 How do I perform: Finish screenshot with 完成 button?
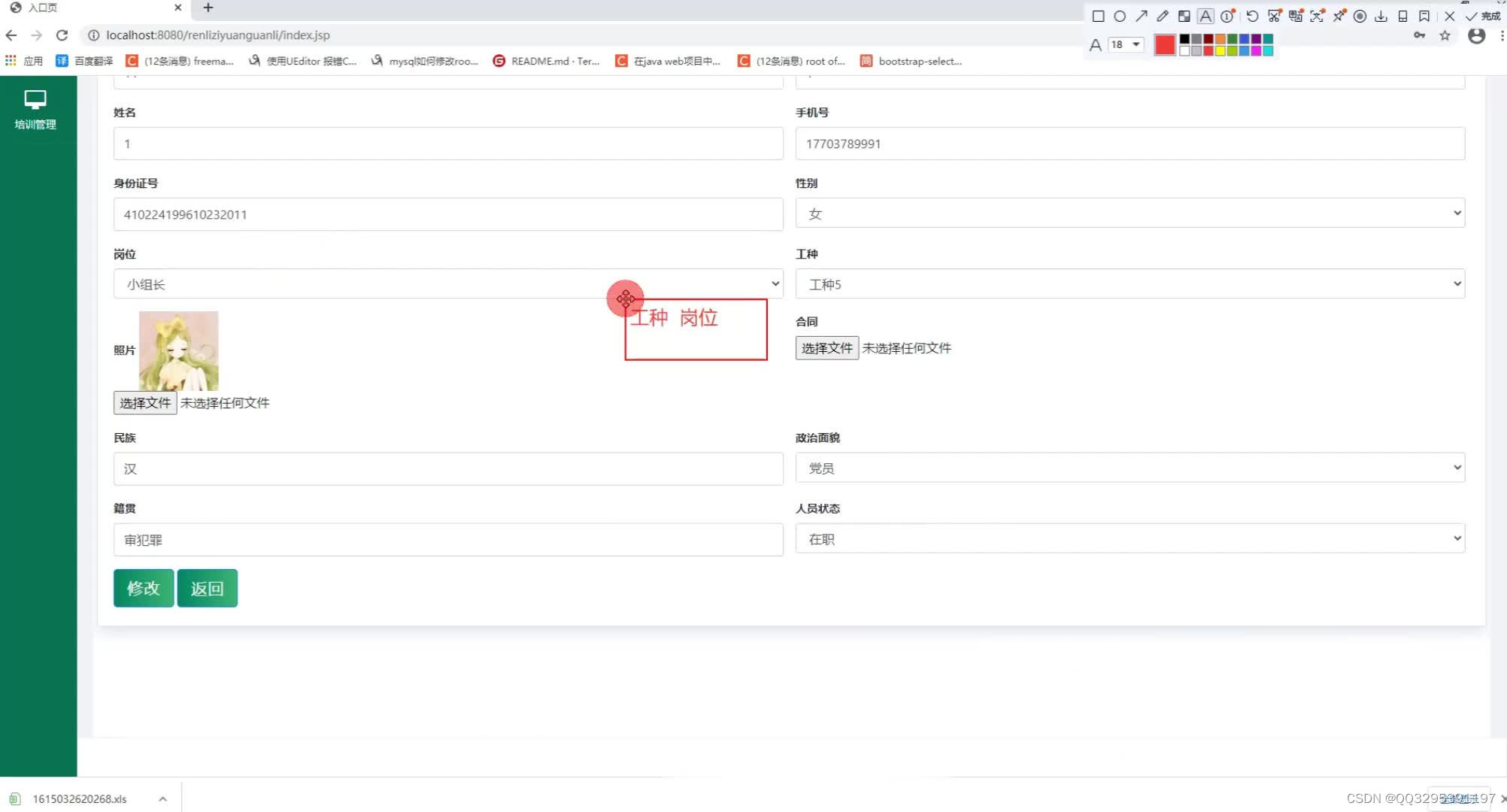pyautogui.click(x=1483, y=17)
